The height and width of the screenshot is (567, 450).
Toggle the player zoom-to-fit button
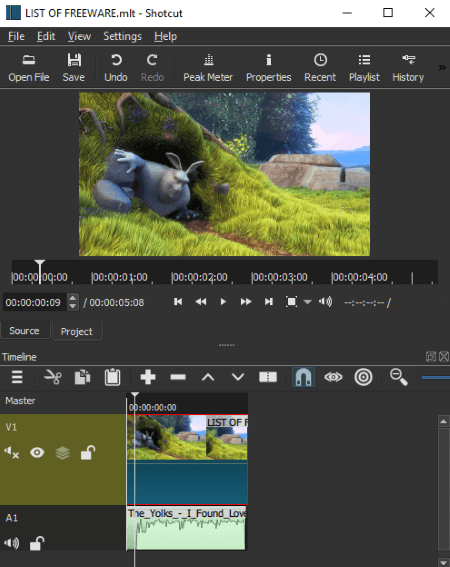point(291,302)
